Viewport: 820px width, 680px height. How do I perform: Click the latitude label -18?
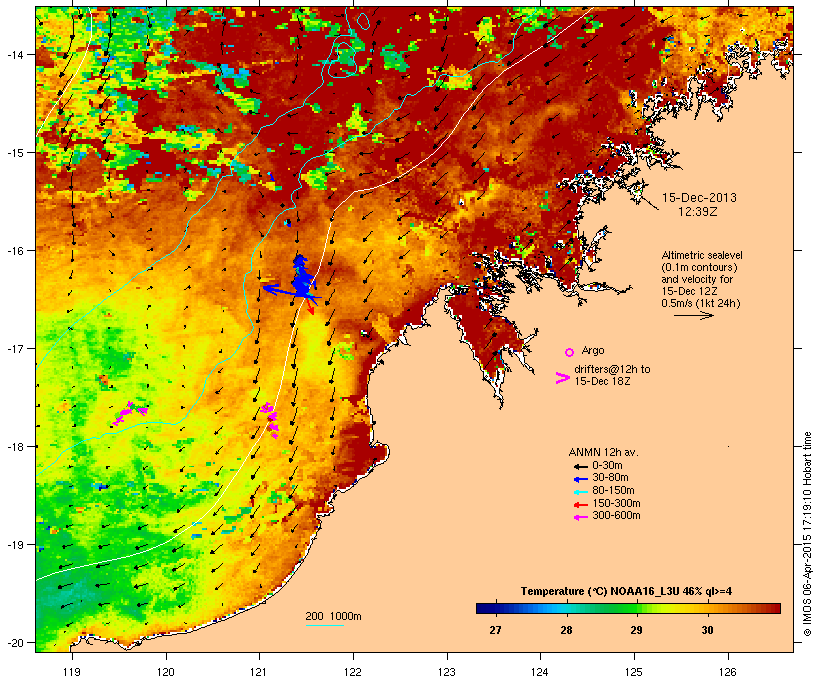14,447
